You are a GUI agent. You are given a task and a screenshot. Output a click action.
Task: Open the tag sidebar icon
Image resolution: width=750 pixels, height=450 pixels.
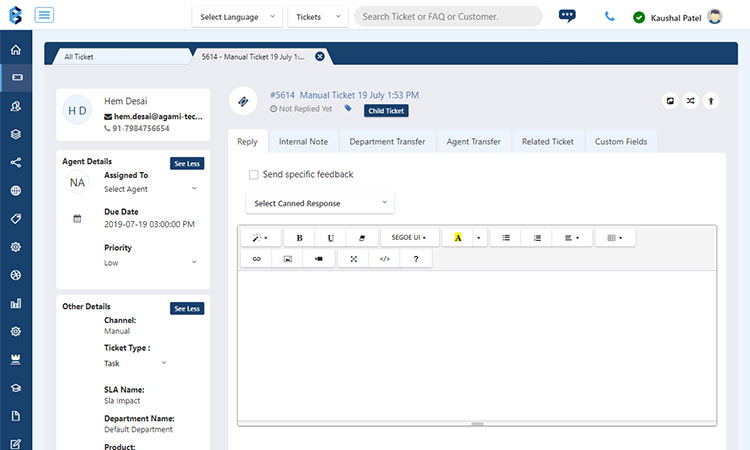16,219
